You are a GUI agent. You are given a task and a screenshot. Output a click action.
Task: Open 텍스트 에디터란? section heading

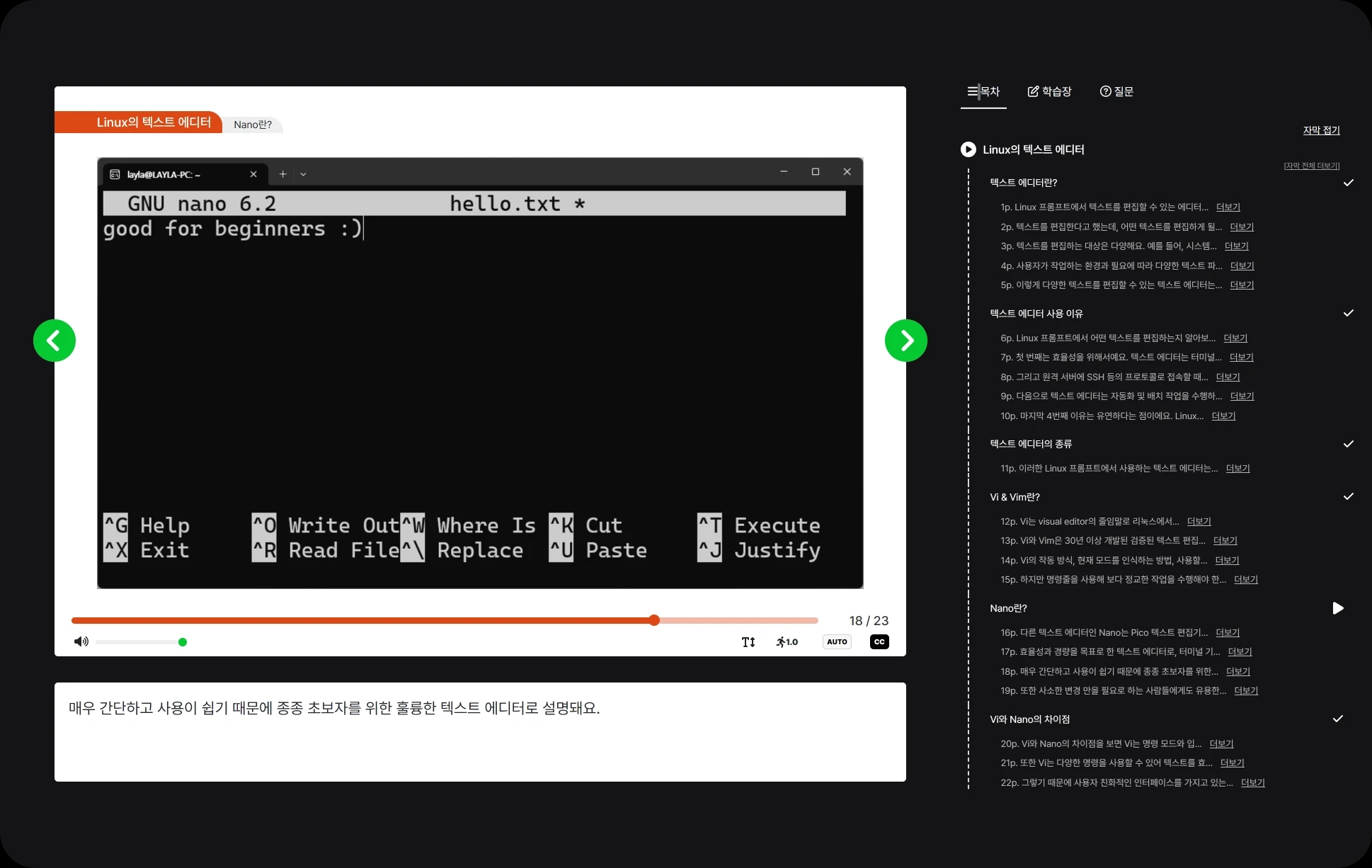[1023, 183]
